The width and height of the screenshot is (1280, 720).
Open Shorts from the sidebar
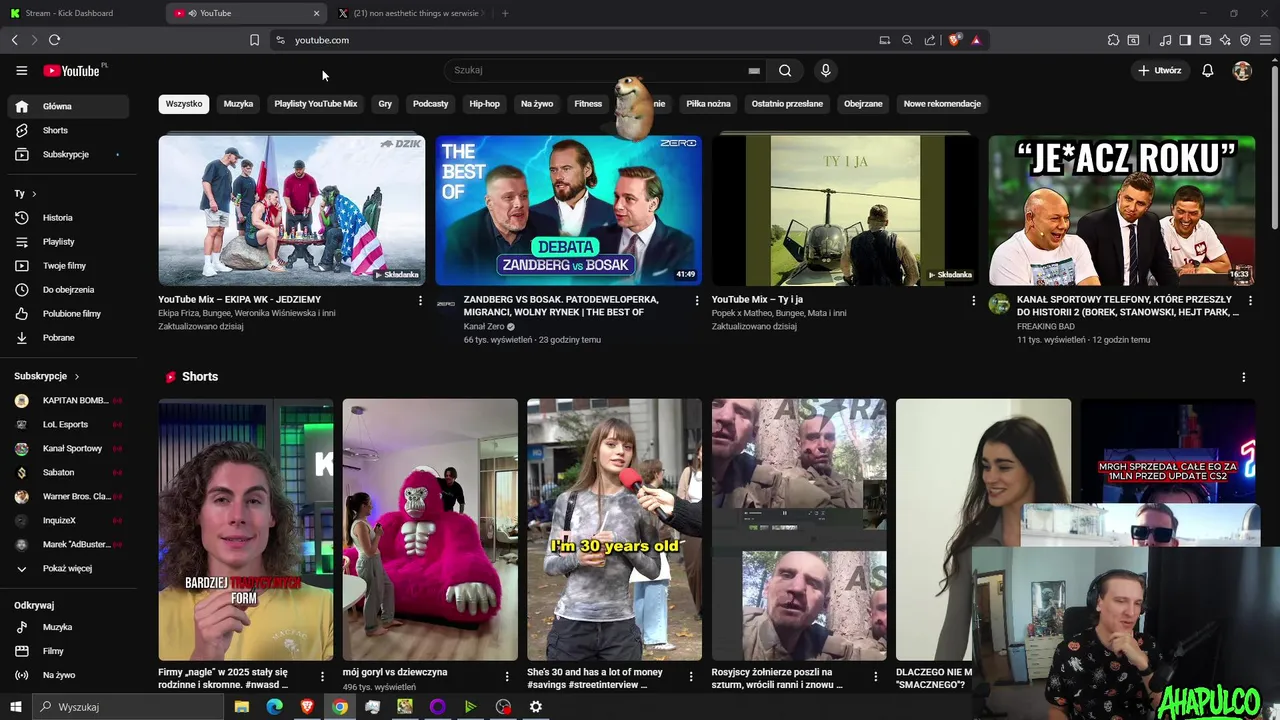tap(68, 130)
